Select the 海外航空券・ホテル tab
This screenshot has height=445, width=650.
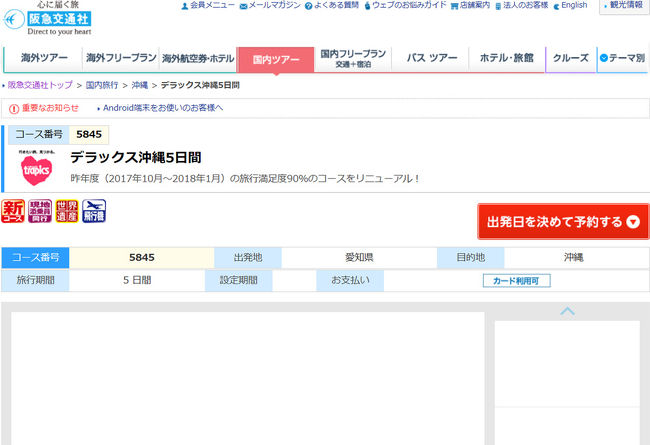pos(198,59)
